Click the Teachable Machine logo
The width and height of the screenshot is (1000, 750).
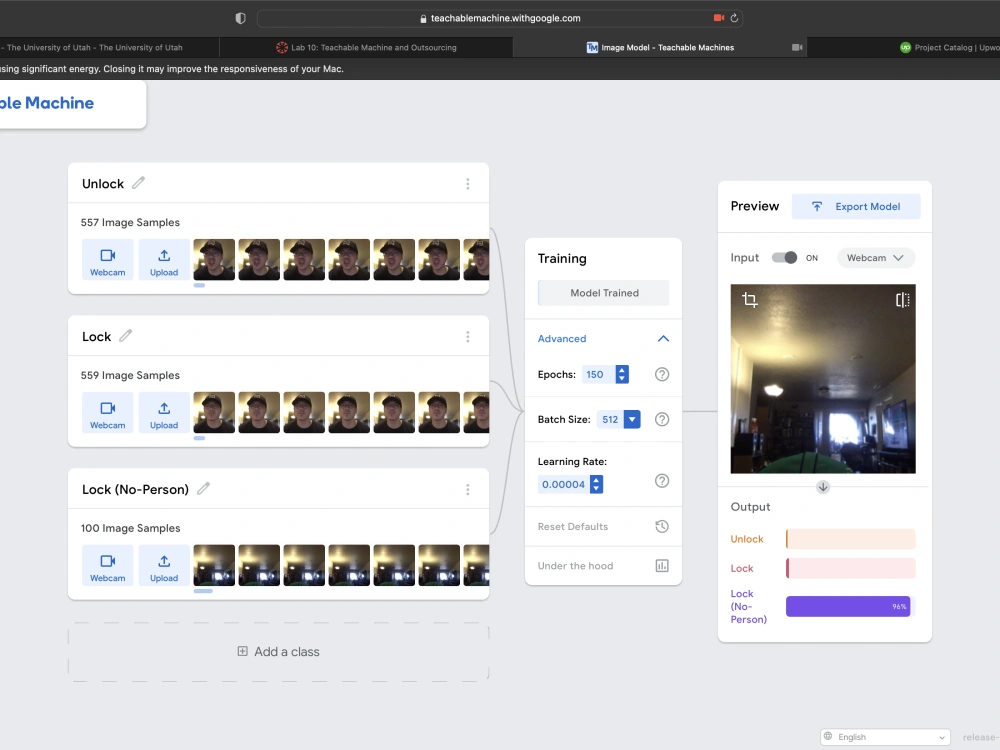47,103
